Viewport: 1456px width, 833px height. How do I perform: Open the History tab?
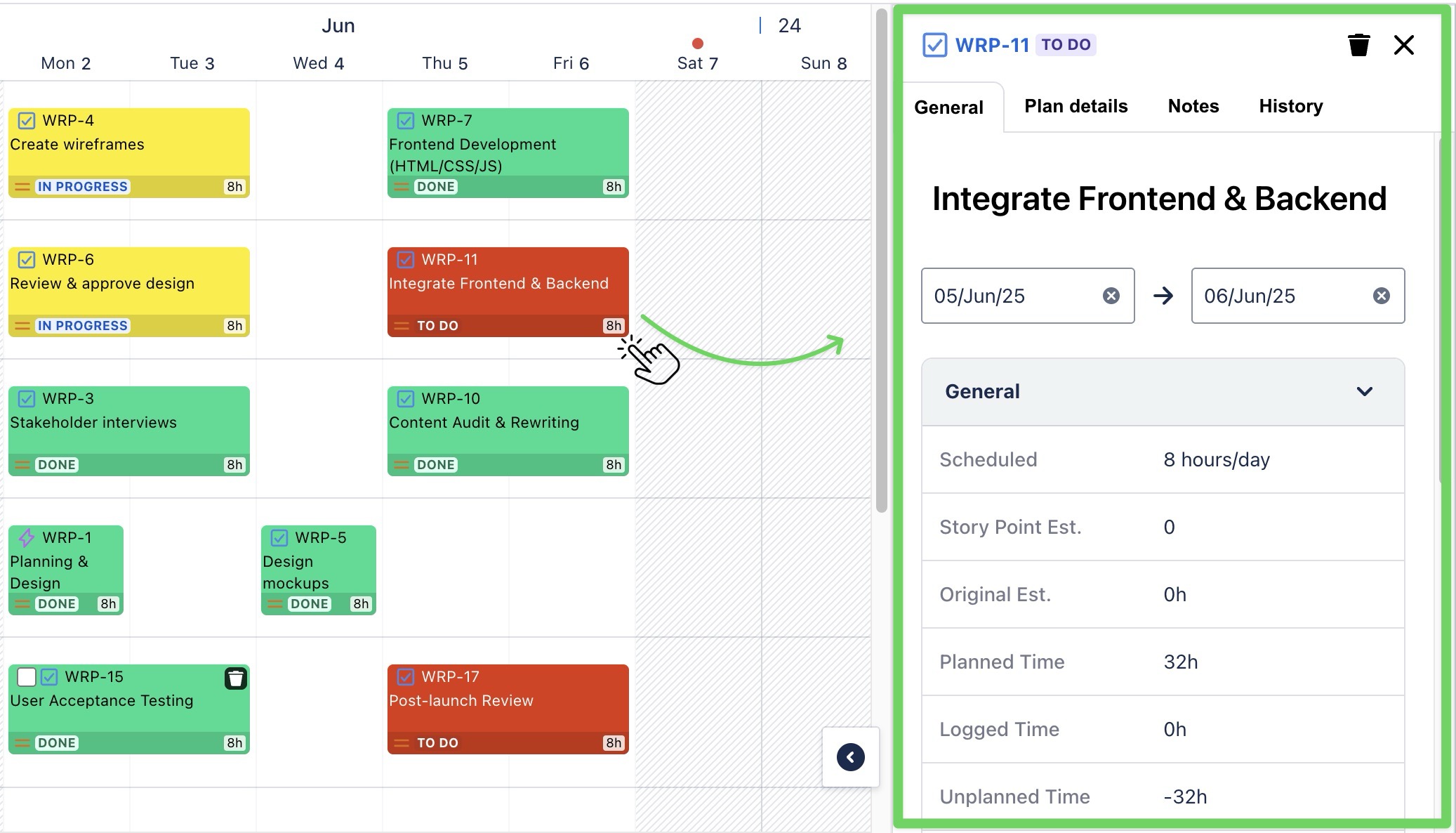click(x=1290, y=106)
